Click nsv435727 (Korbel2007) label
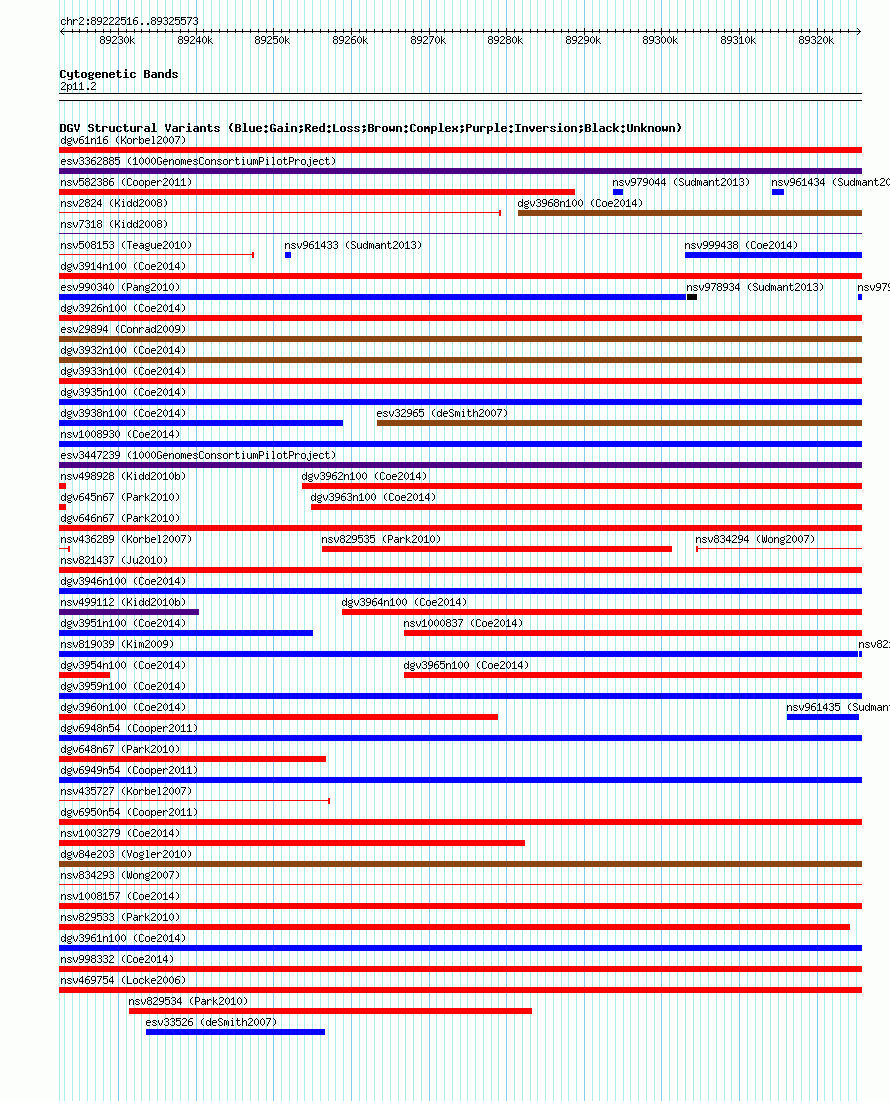The image size is (890, 1101). [126, 793]
